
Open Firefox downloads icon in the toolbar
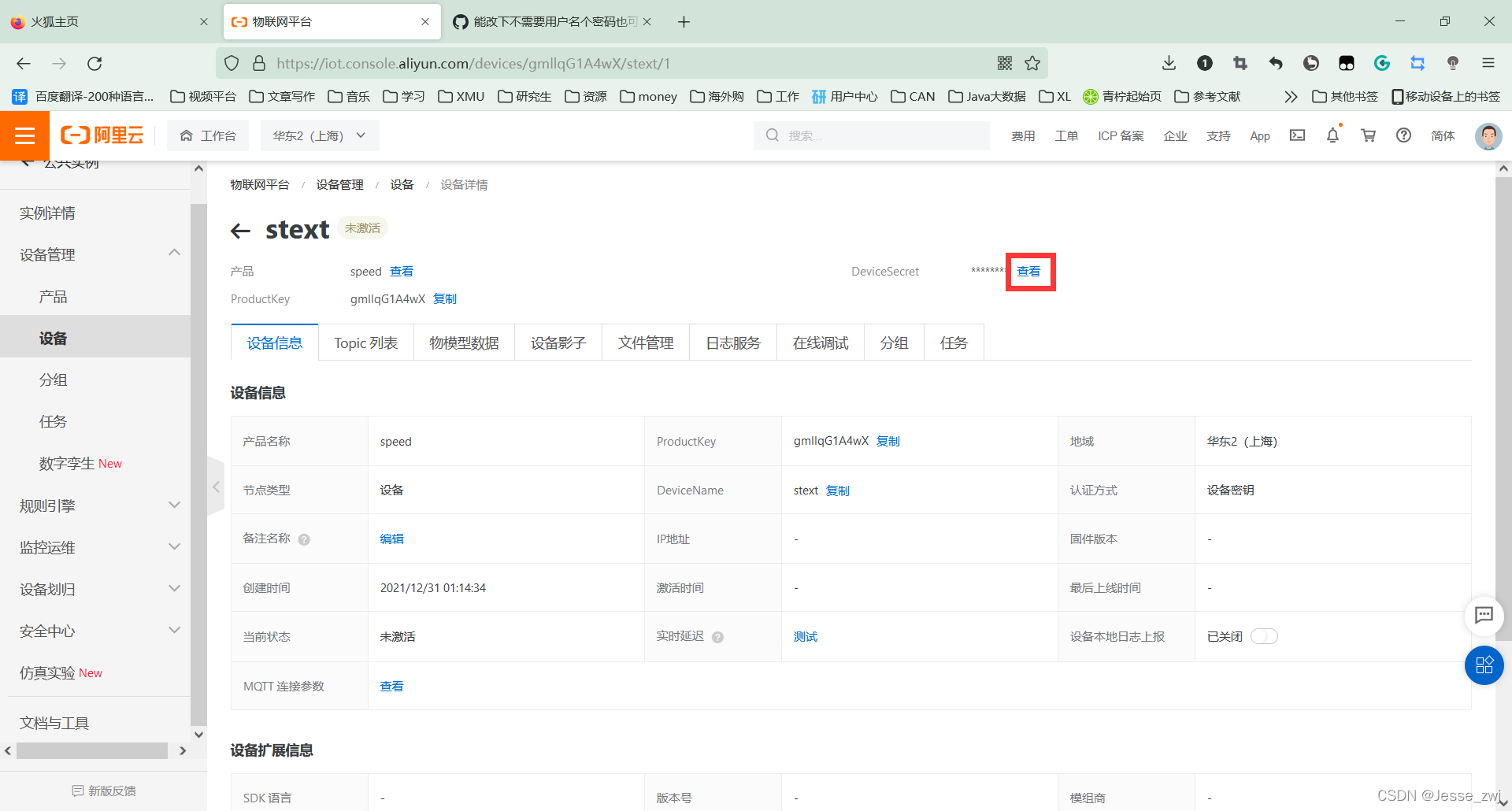coord(1168,63)
